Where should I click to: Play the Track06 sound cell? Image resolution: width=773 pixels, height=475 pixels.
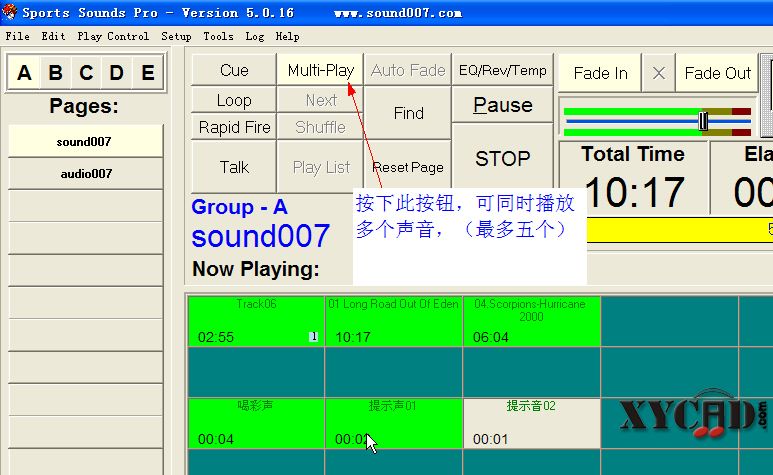click(256, 321)
